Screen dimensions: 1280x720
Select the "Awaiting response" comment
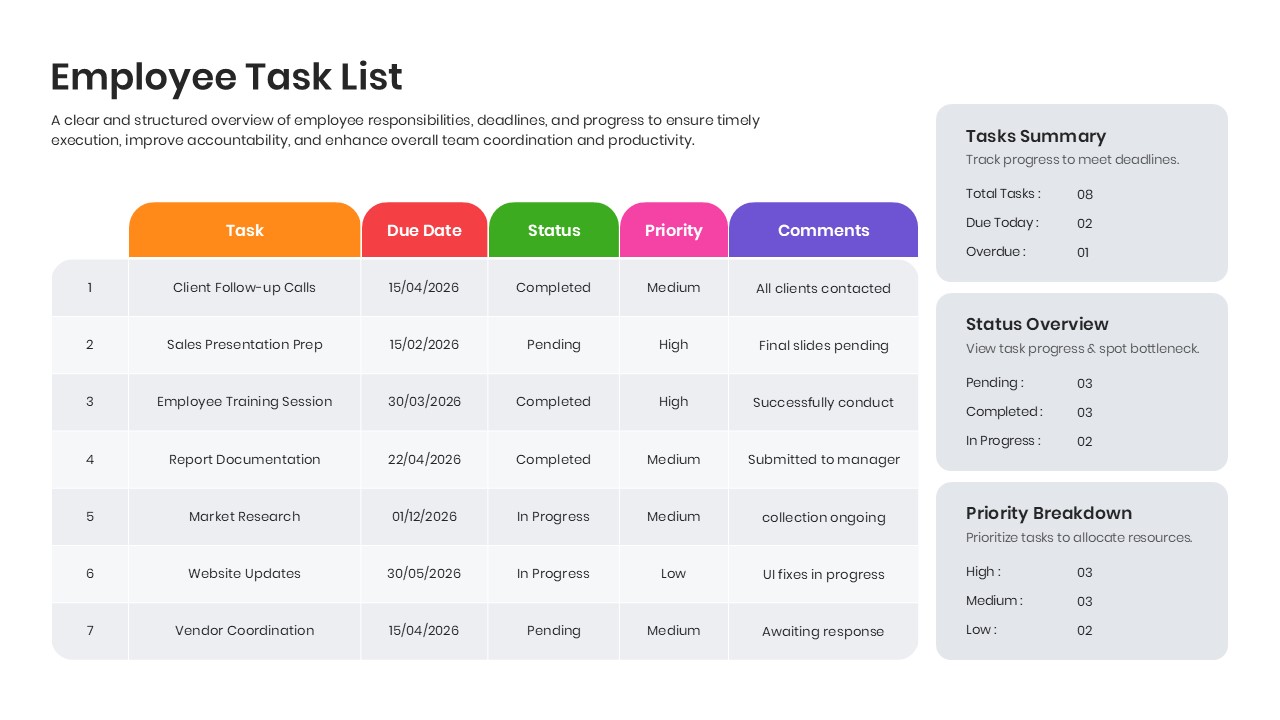pos(823,632)
